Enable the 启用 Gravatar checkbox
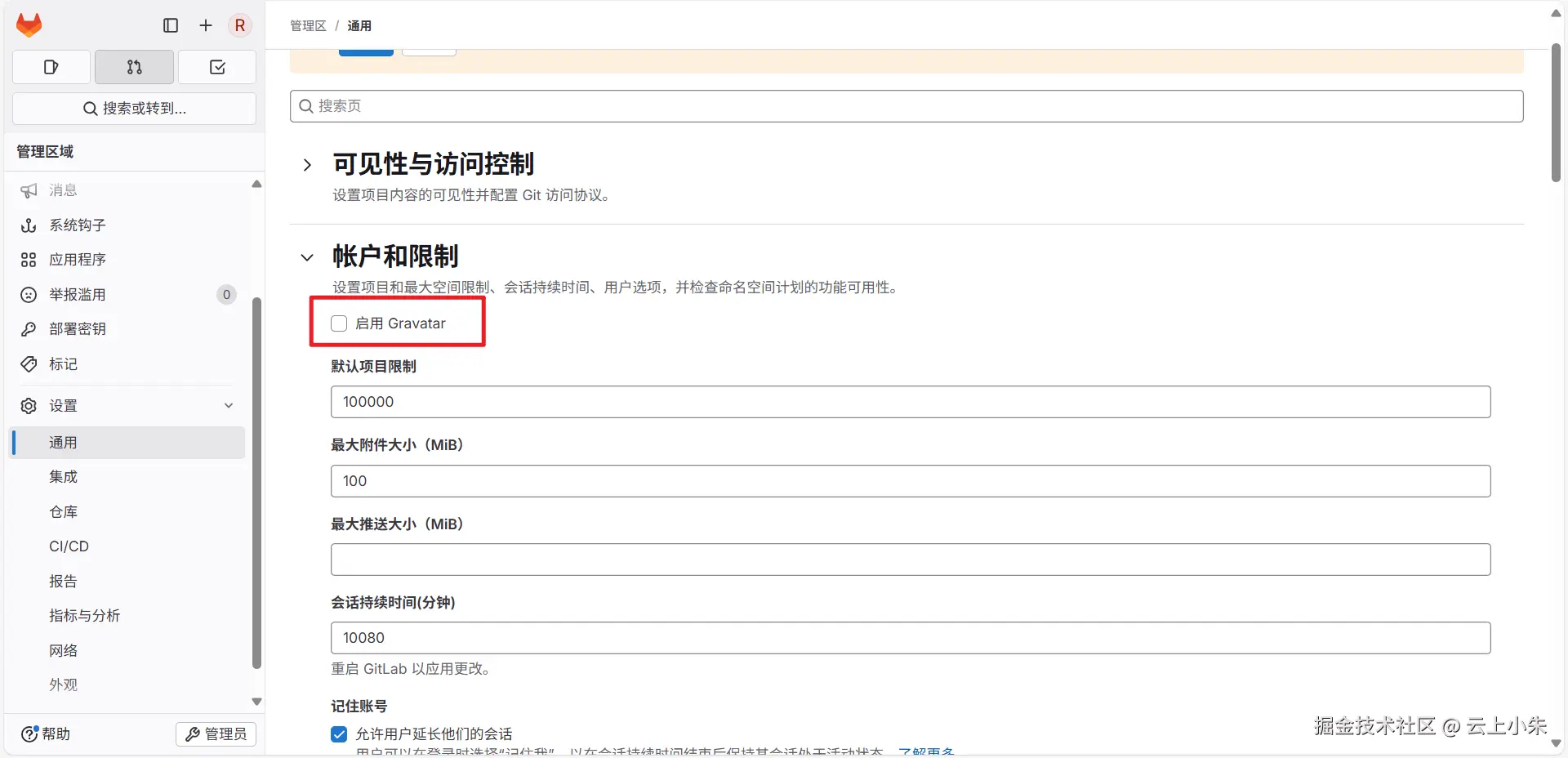The width and height of the screenshot is (1568, 758). tap(339, 323)
